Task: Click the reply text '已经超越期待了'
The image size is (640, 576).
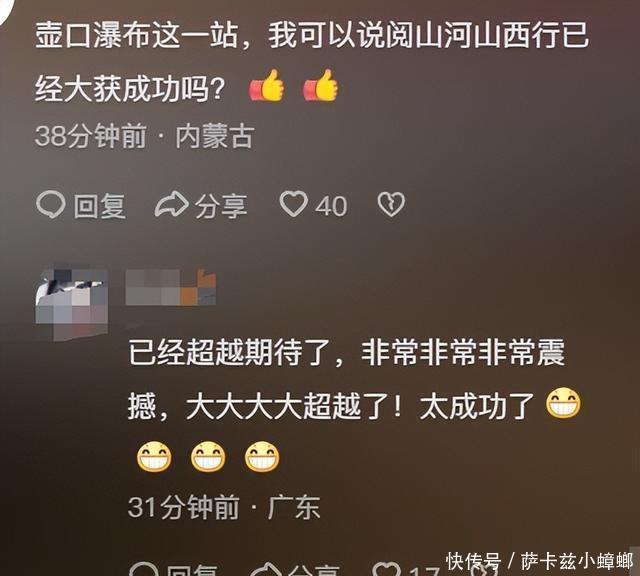Action: [x=230, y=352]
